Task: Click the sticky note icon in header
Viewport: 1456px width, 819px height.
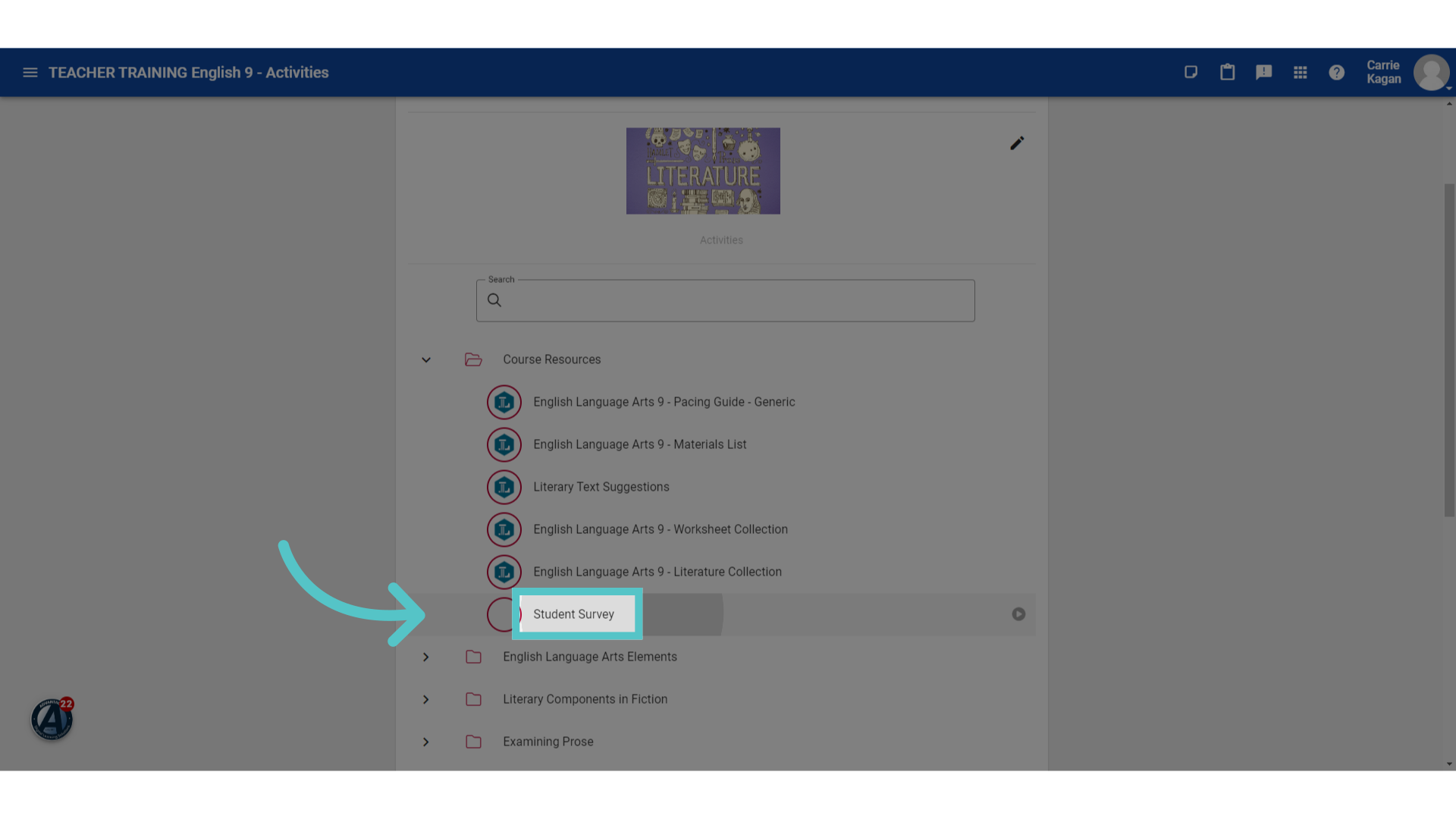Action: pos(1191,72)
